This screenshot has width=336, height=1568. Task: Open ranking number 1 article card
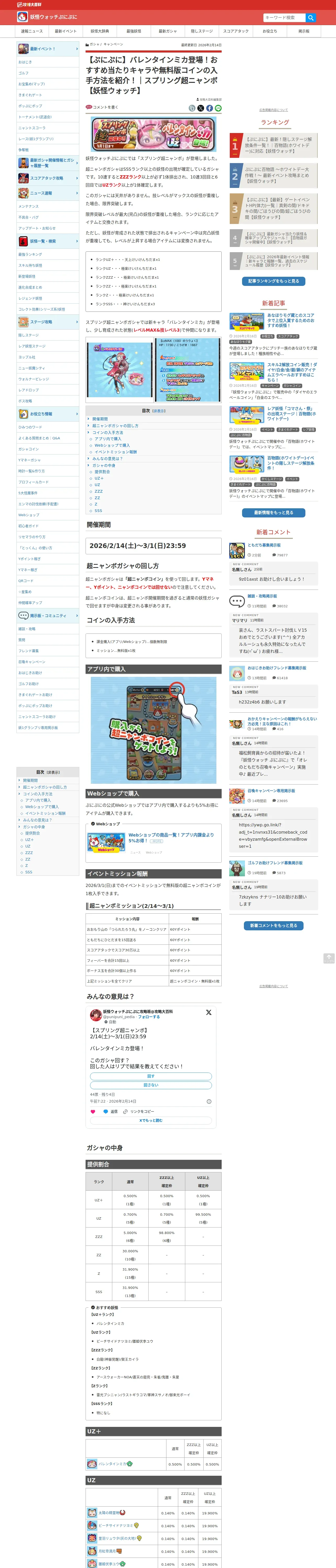coord(273,146)
